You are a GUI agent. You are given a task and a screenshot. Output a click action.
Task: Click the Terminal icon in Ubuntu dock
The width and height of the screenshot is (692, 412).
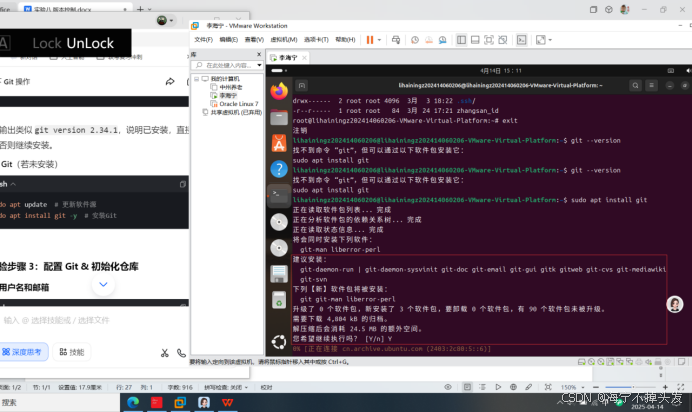pos(279,195)
